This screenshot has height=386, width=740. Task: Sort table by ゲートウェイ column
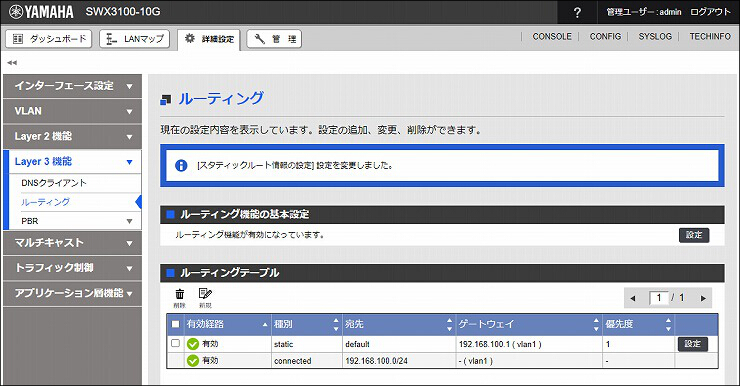pos(529,324)
